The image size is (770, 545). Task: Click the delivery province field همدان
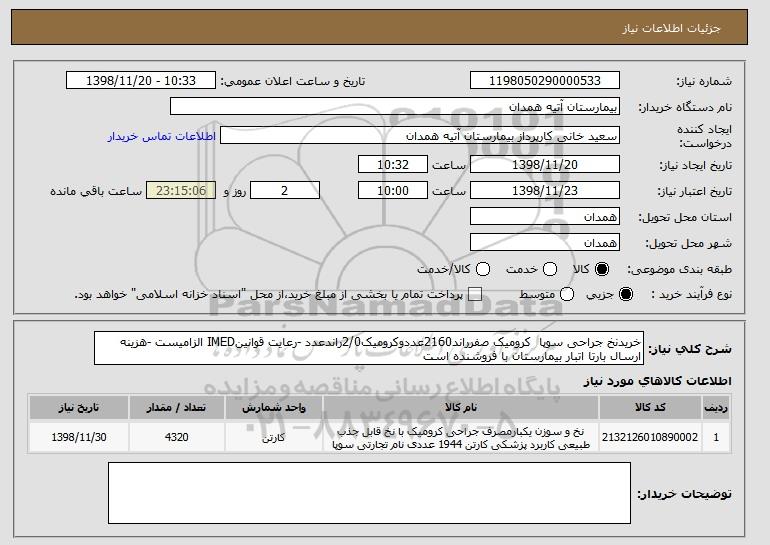545,217
